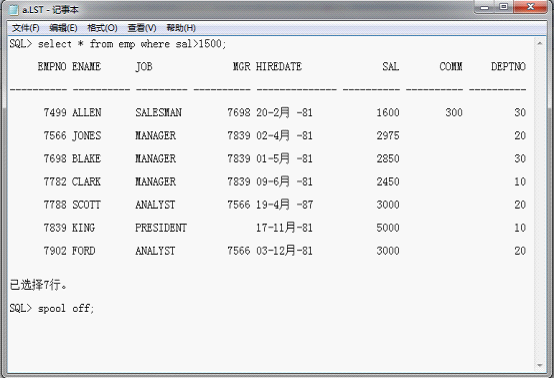This screenshot has width=554, height=378.
Task: Click the HIREDATE column header text
Action: [279, 66]
